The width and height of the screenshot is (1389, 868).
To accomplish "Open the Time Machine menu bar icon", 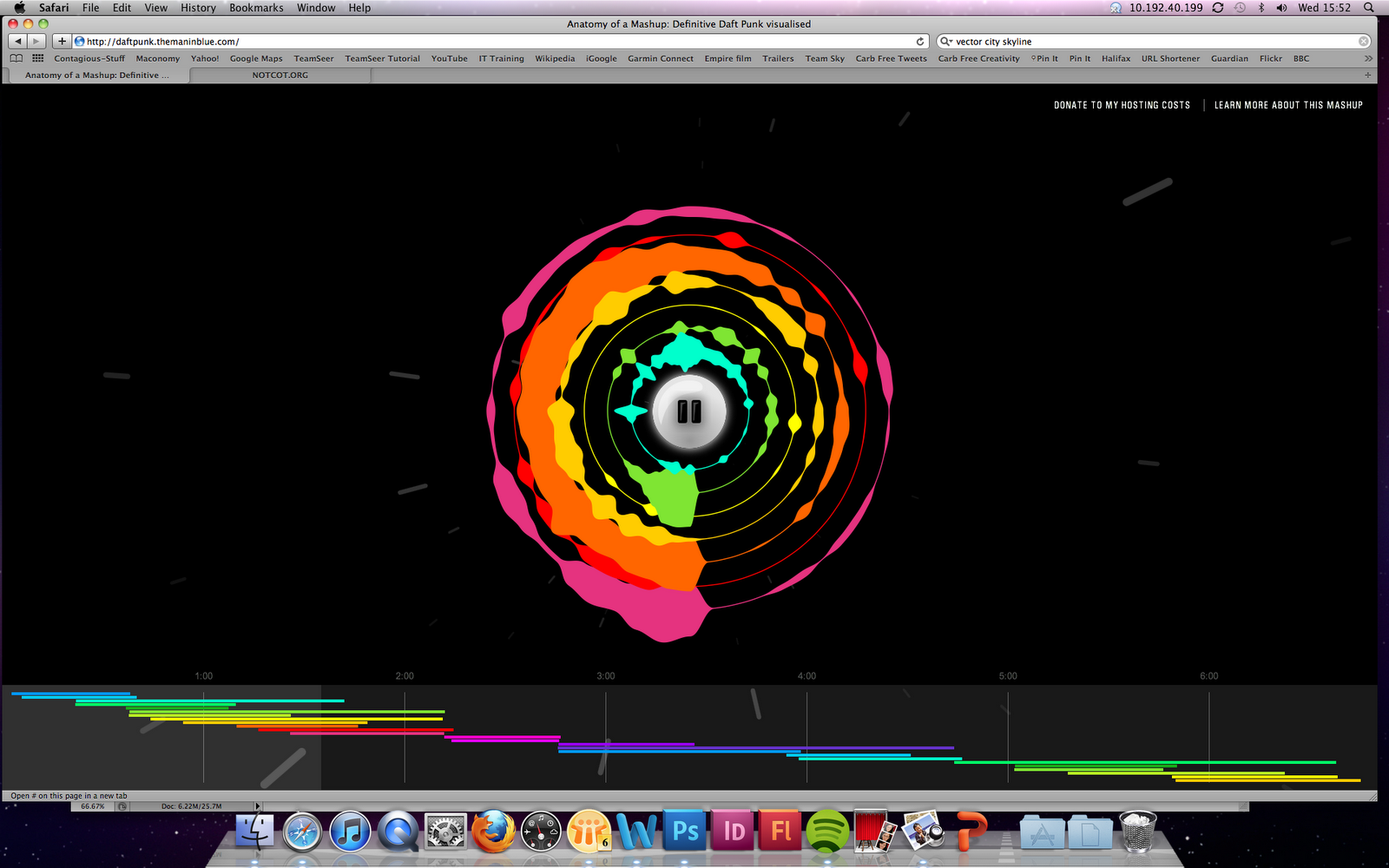I will (1241, 8).
